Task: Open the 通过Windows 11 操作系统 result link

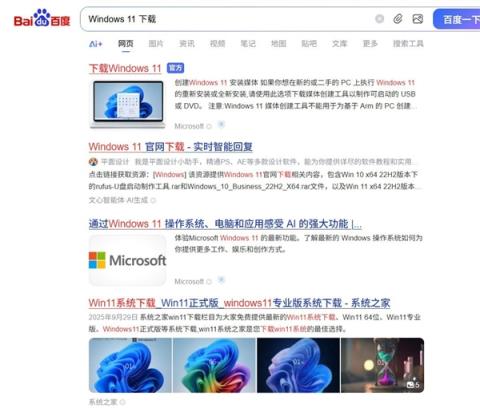Action: 225,224
